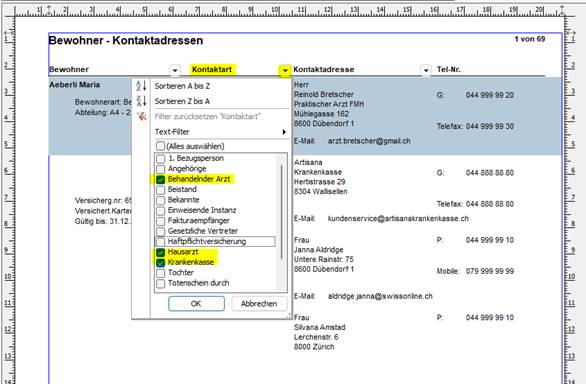The width and height of the screenshot is (586, 384).
Task: Check the 1. Bezugsperson checkbox
Action: 160,159
